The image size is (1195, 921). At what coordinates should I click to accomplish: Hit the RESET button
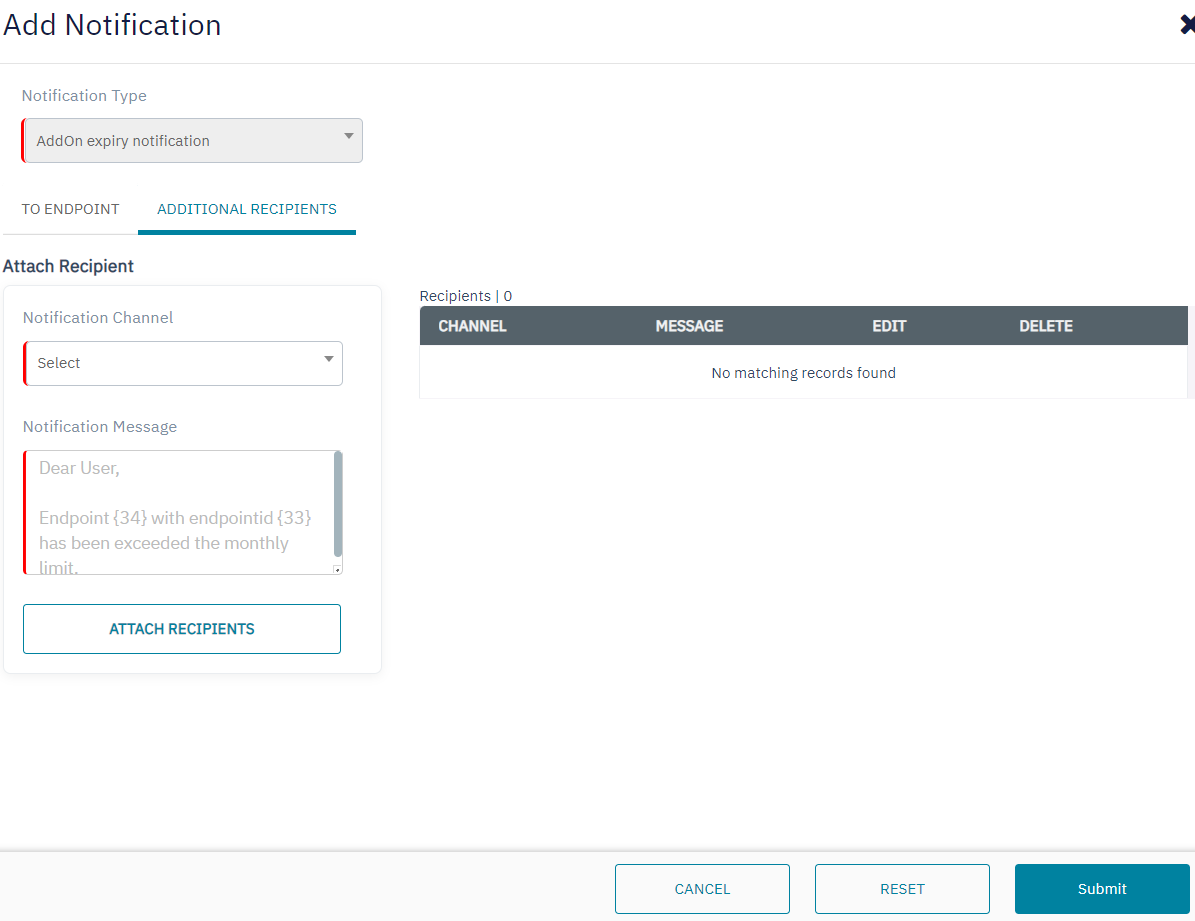[902, 889]
